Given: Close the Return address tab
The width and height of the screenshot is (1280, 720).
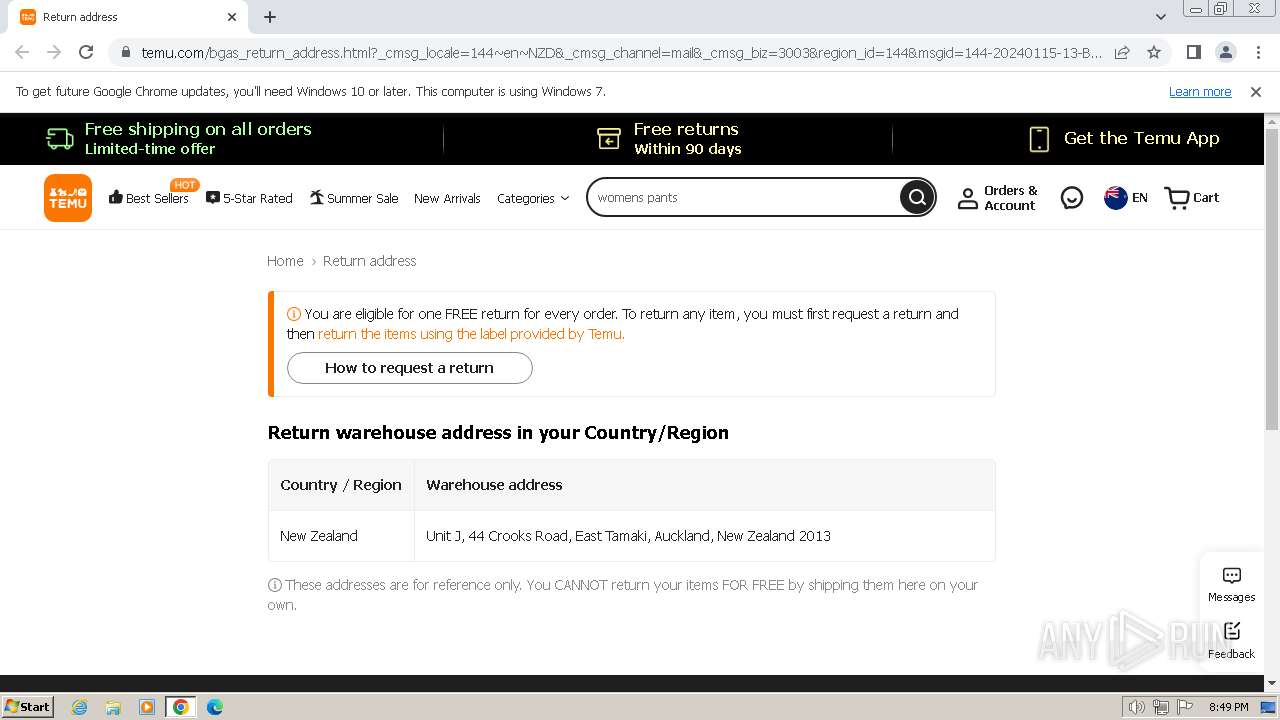Looking at the screenshot, I should point(232,17).
